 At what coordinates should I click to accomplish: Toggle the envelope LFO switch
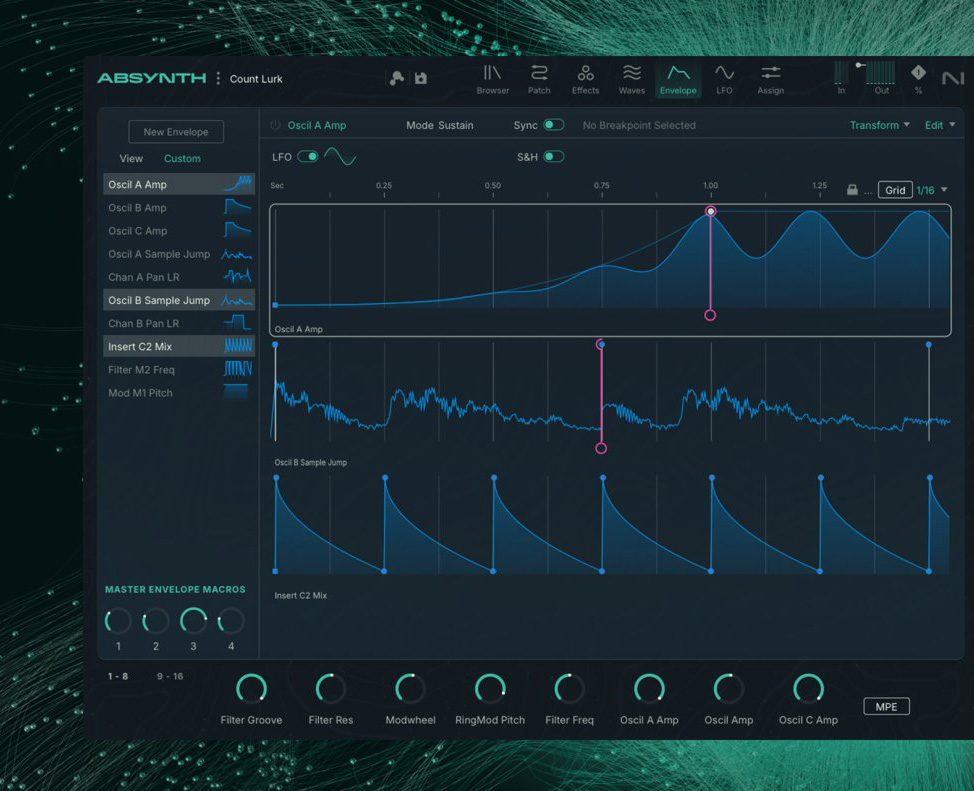[308, 157]
